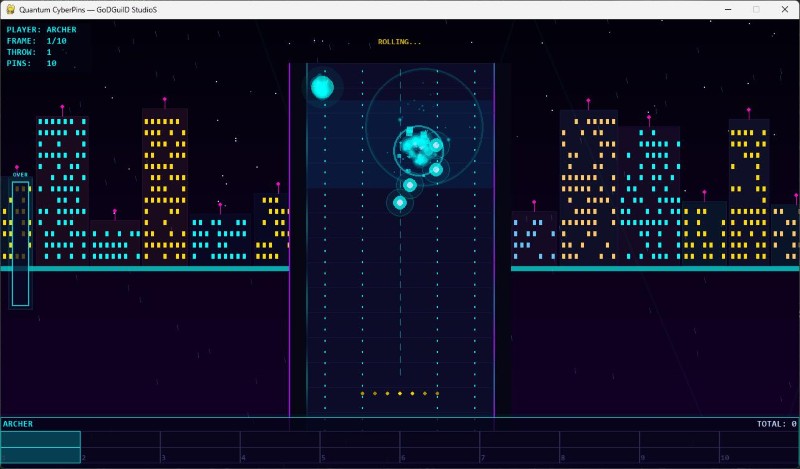Click the rightmost yellow aim marker dot
Image resolution: width=800 pixels, height=469 pixels.
point(437,393)
